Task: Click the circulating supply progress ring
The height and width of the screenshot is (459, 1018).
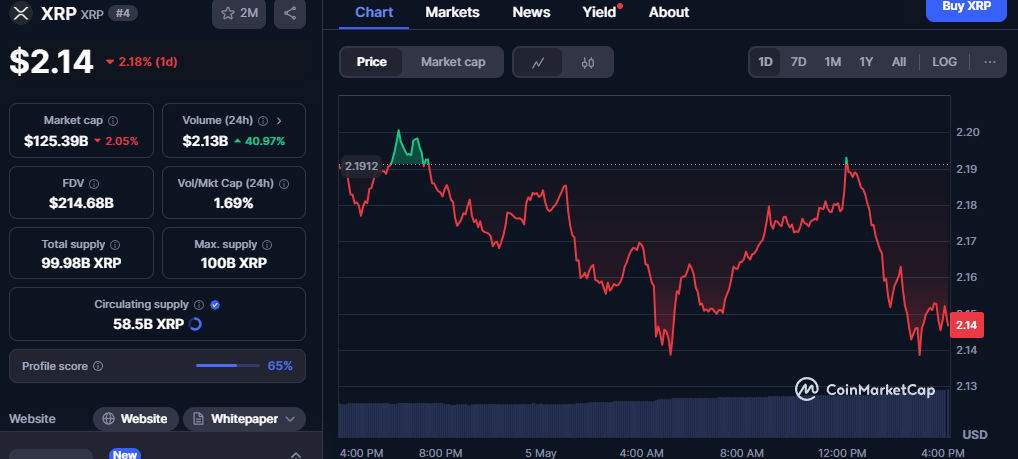Action: pyautogui.click(x=195, y=323)
